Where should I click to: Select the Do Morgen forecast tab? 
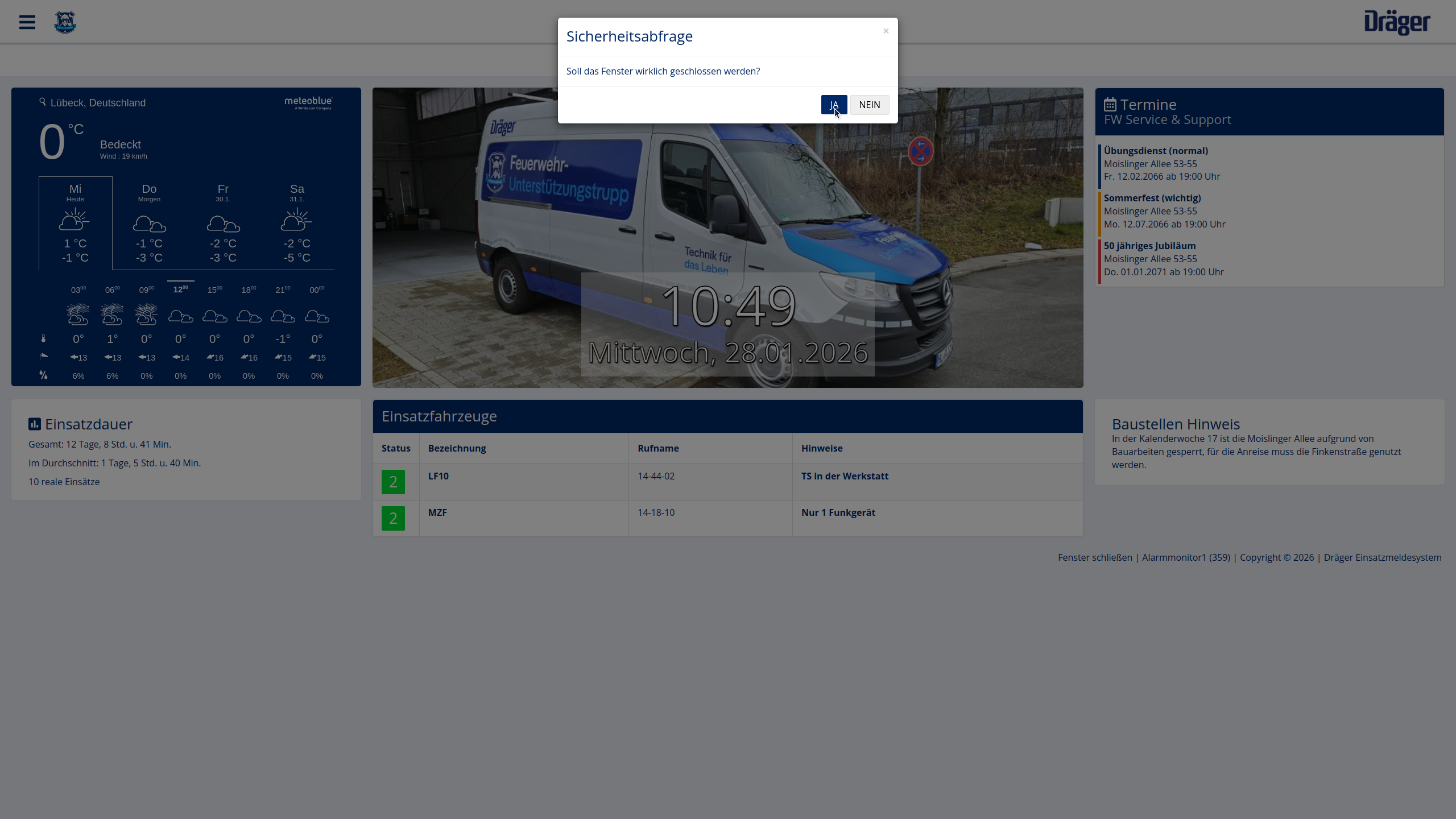click(x=149, y=222)
